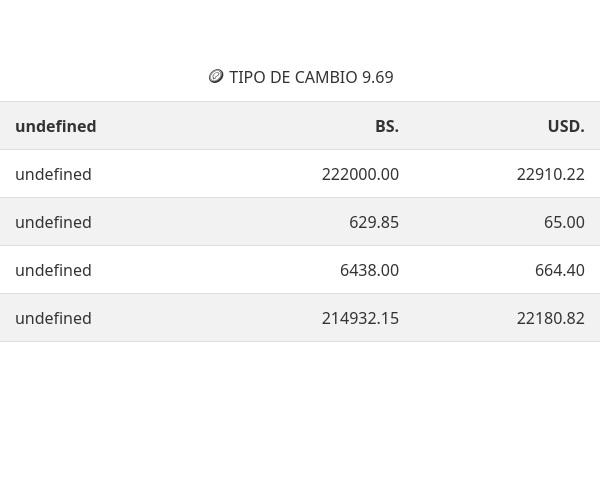Click the USD. column header
600x500 pixels.
[566, 126]
